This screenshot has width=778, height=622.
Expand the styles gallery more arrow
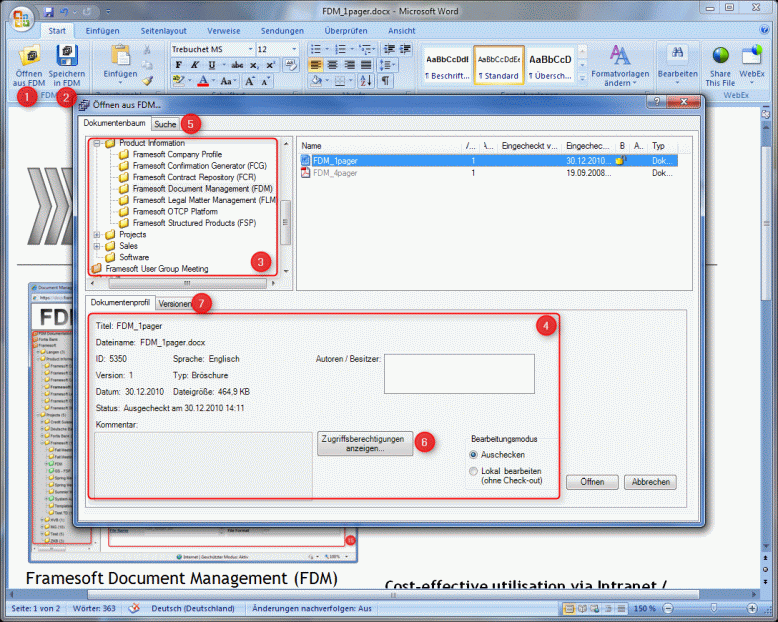pyautogui.click(x=583, y=77)
